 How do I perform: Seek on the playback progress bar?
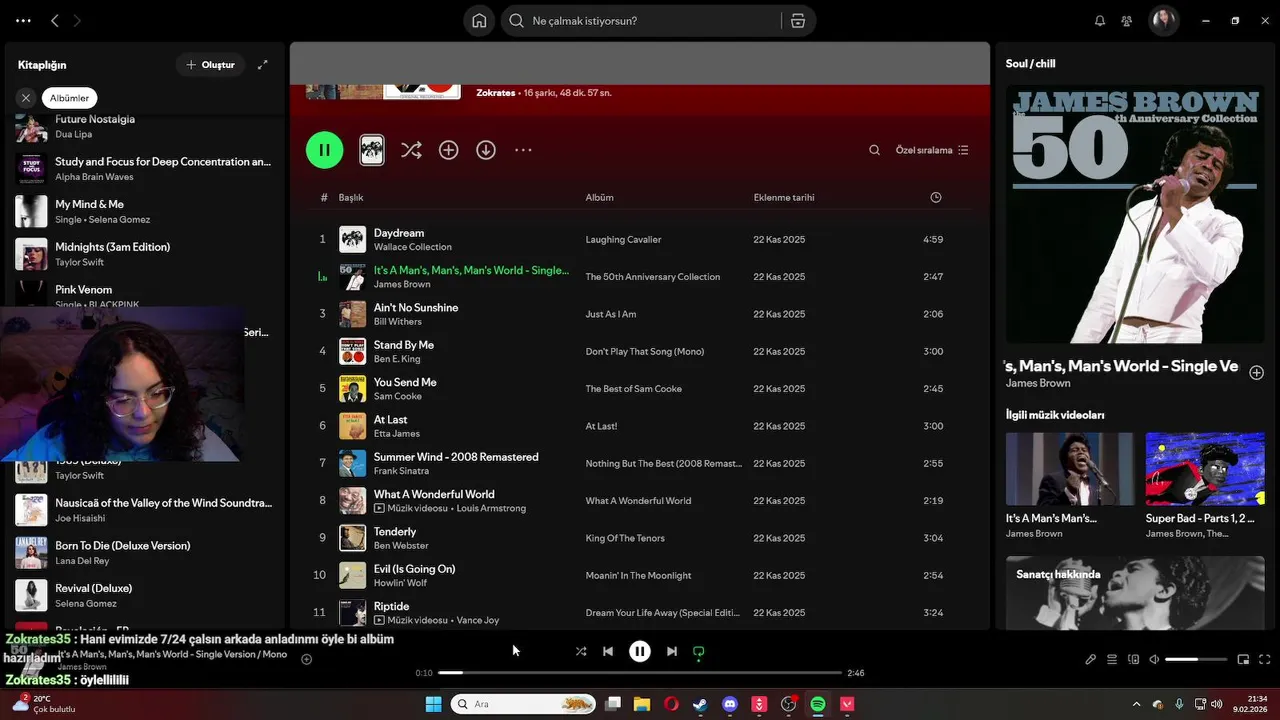640,673
